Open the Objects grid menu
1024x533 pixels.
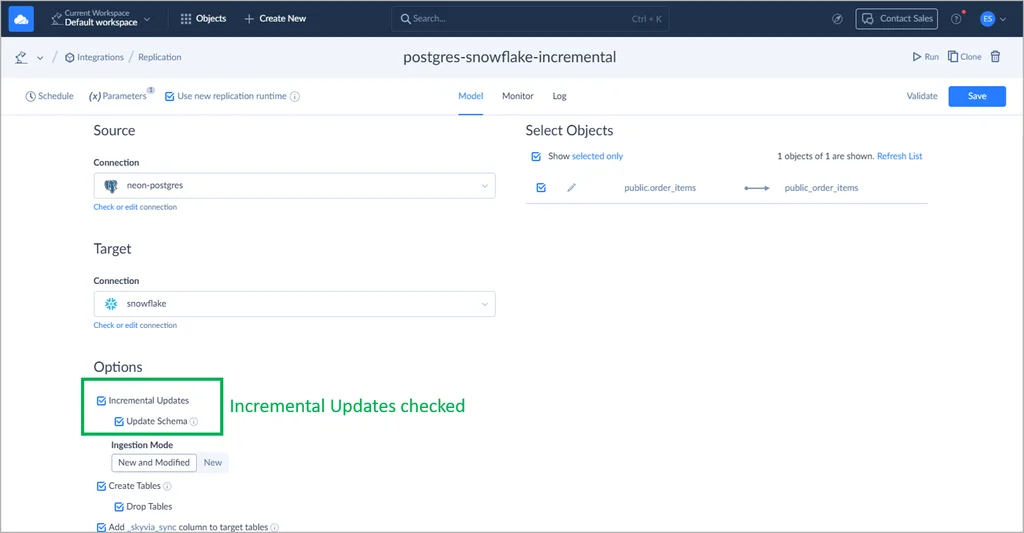(203, 18)
